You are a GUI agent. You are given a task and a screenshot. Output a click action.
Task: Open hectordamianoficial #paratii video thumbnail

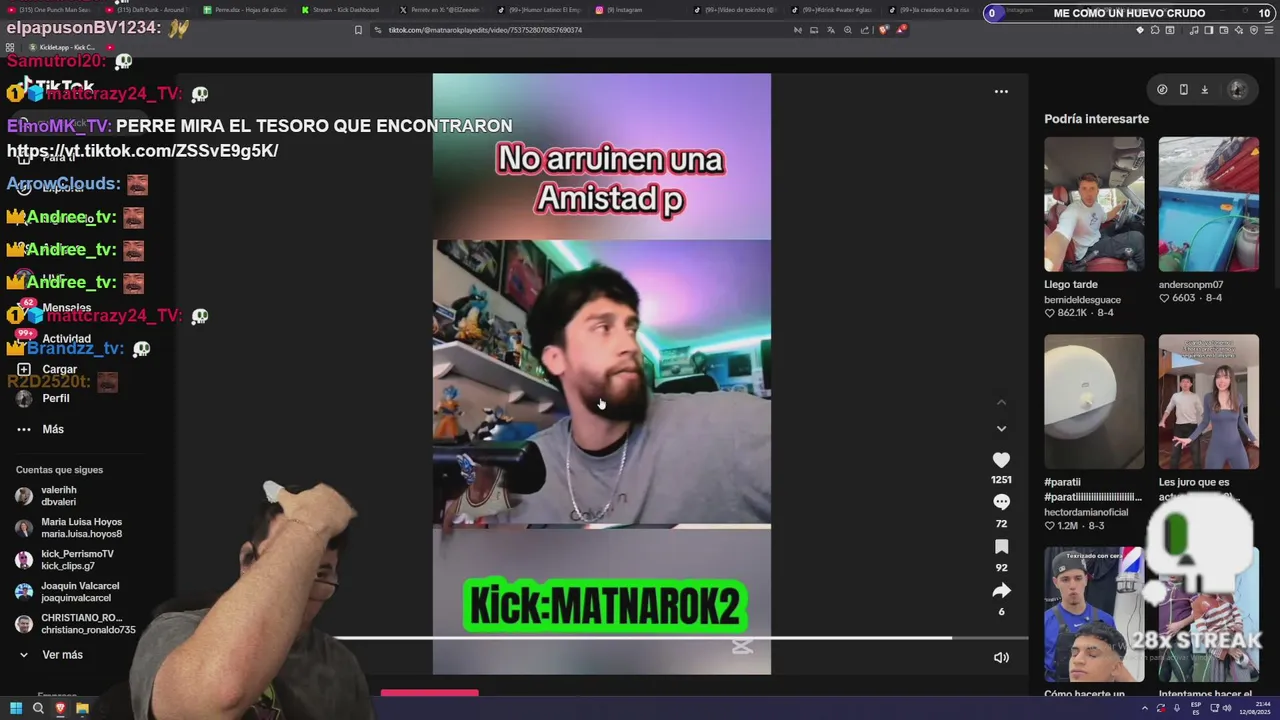(1094, 401)
